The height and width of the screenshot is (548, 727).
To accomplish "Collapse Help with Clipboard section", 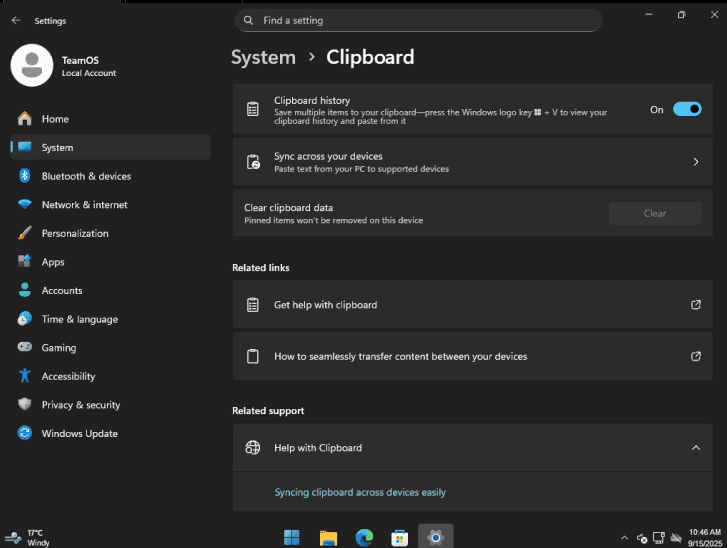I will click(x=696, y=448).
